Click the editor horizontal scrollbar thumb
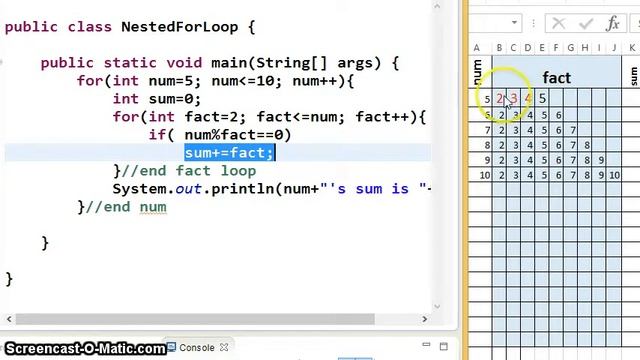 point(195,319)
